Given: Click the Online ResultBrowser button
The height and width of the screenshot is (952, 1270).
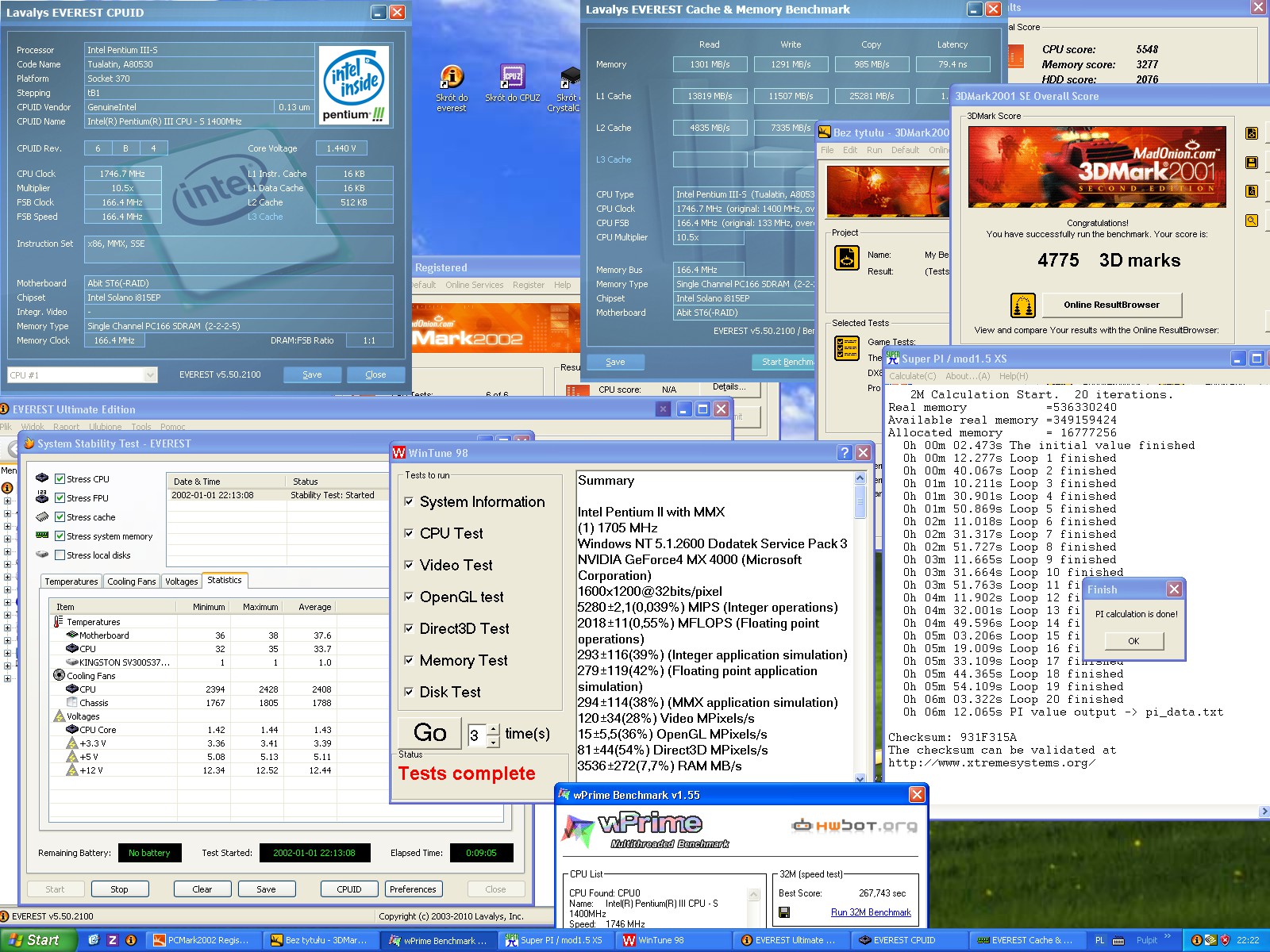Looking at the screenshot, I should pos(1111,305).
